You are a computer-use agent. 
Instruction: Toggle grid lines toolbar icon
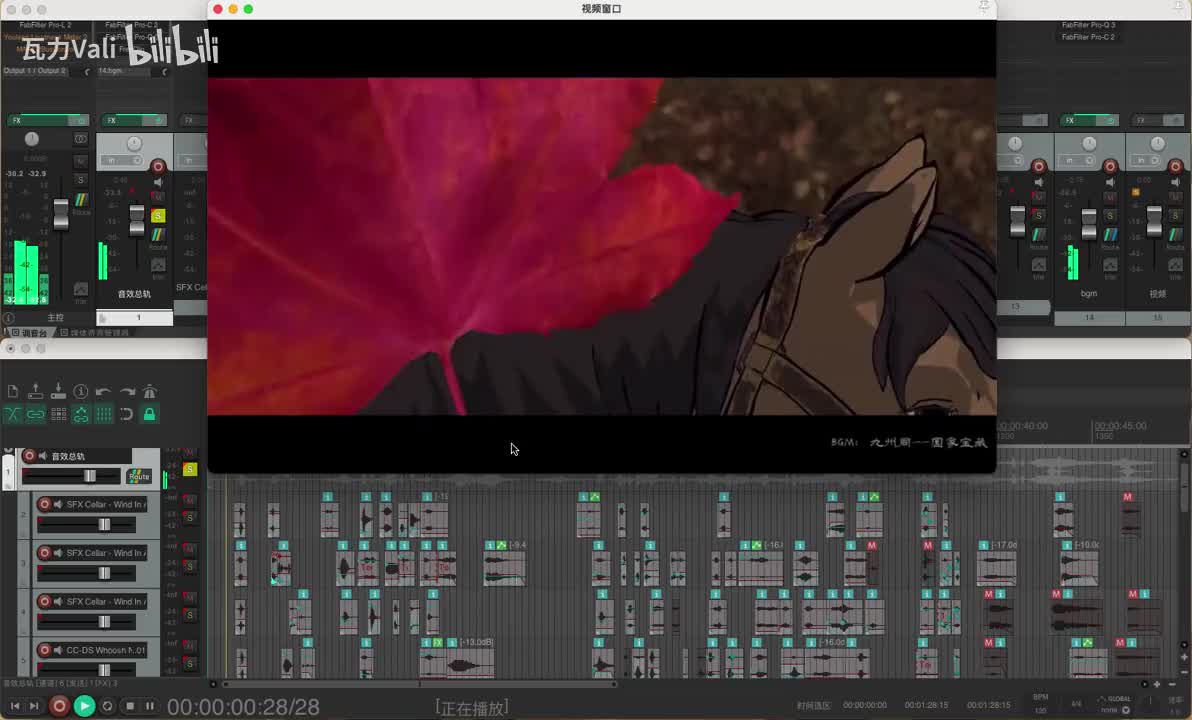pyautogui.click(x=103, y=414)
